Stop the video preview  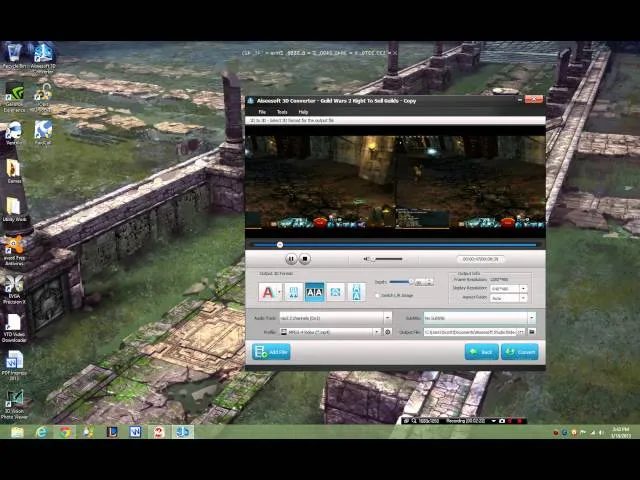coord(305,259)
